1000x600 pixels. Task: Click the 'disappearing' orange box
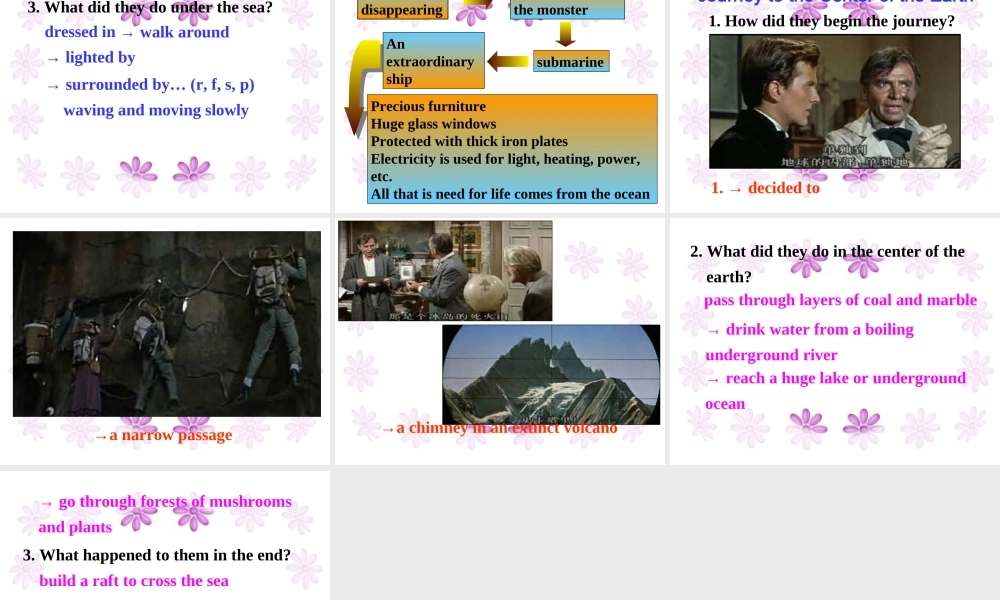click(402, 10)
